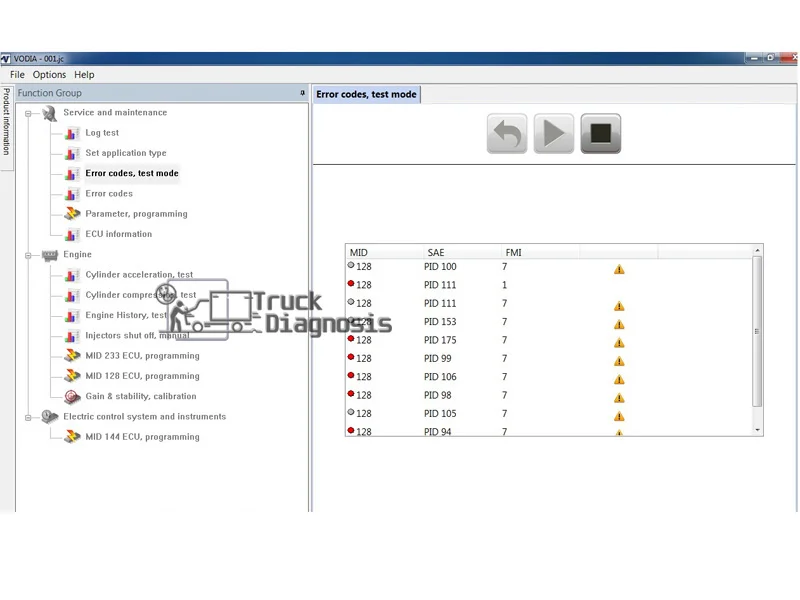800x600 pixels.
Task: Toggle the auto-hide pin on Function Group panel
Action: pyautogui.click(x=302, y=92)
